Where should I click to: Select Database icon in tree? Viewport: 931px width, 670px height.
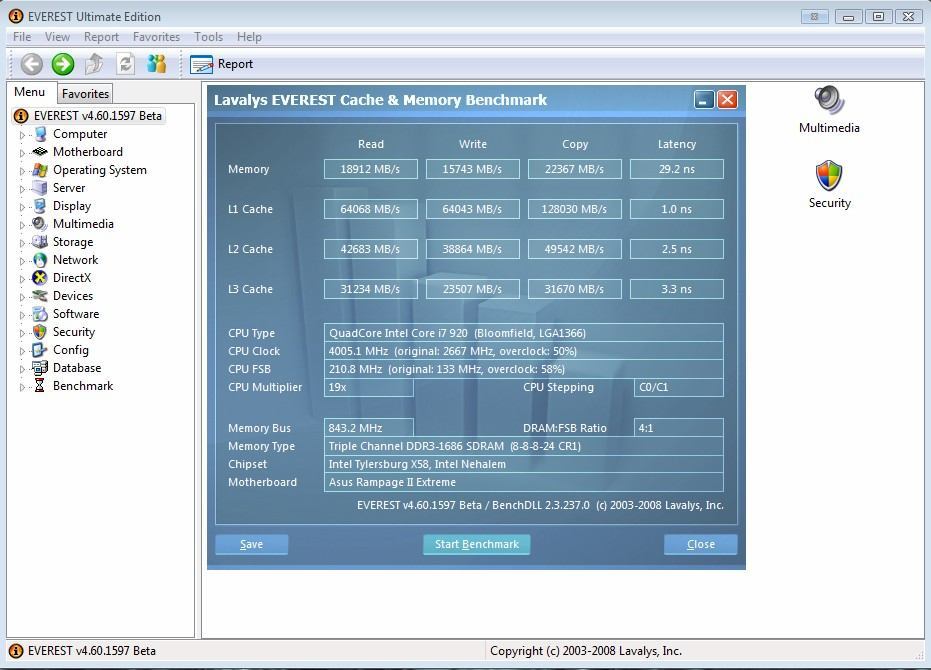[40, 368]
